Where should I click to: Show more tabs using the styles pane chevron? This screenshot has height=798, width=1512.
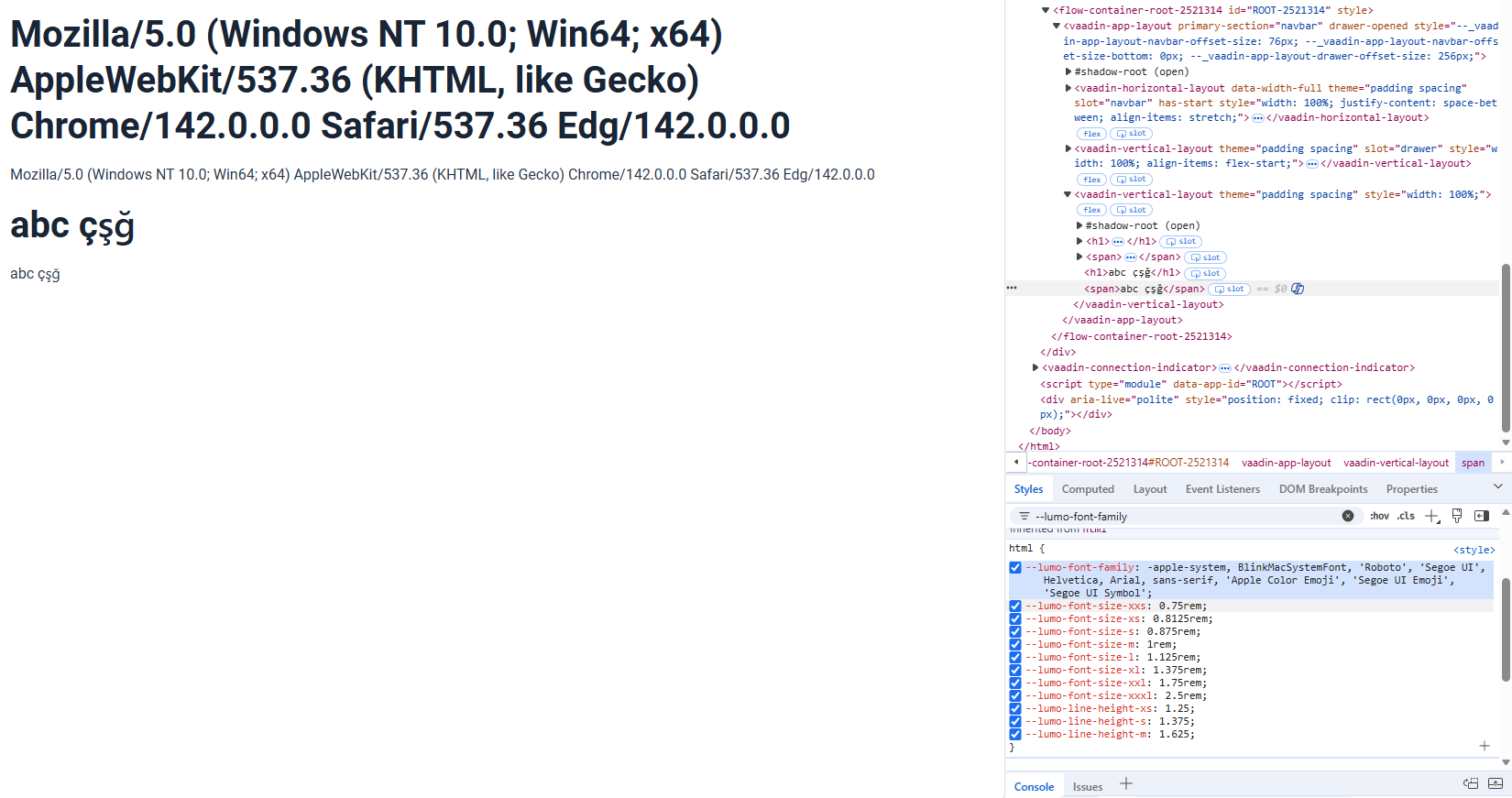click(1498, 486)
